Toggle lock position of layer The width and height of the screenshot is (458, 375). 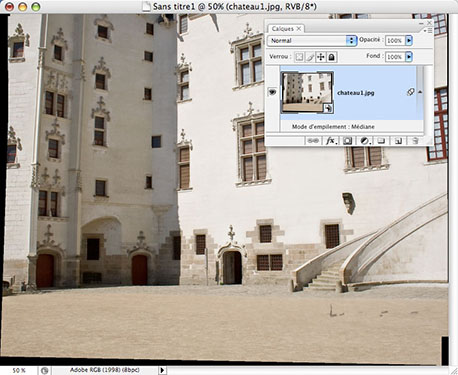point(321,57)
